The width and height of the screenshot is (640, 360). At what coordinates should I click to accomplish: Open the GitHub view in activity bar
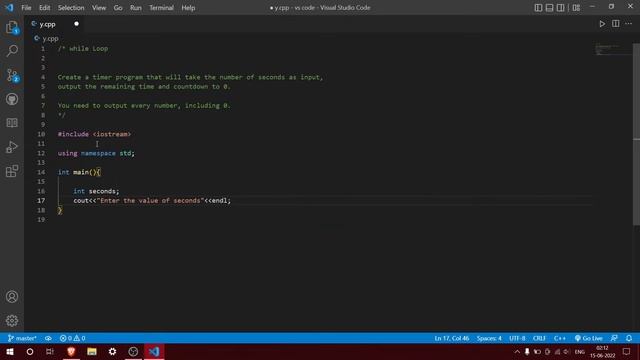pos(12,99)
